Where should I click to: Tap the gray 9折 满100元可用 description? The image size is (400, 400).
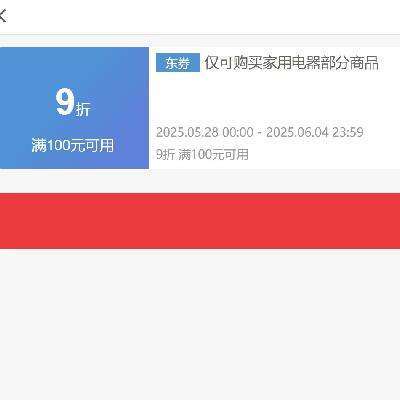click(x=202, y=154)
